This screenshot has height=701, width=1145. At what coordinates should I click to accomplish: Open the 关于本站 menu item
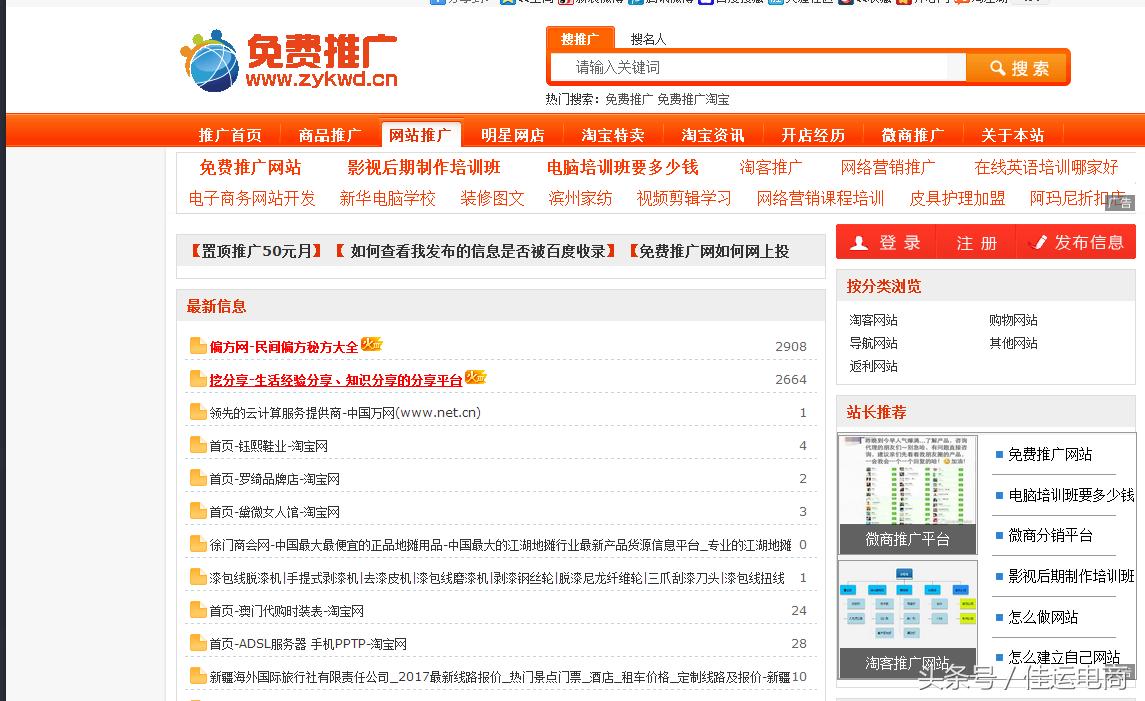point(1011,133)
